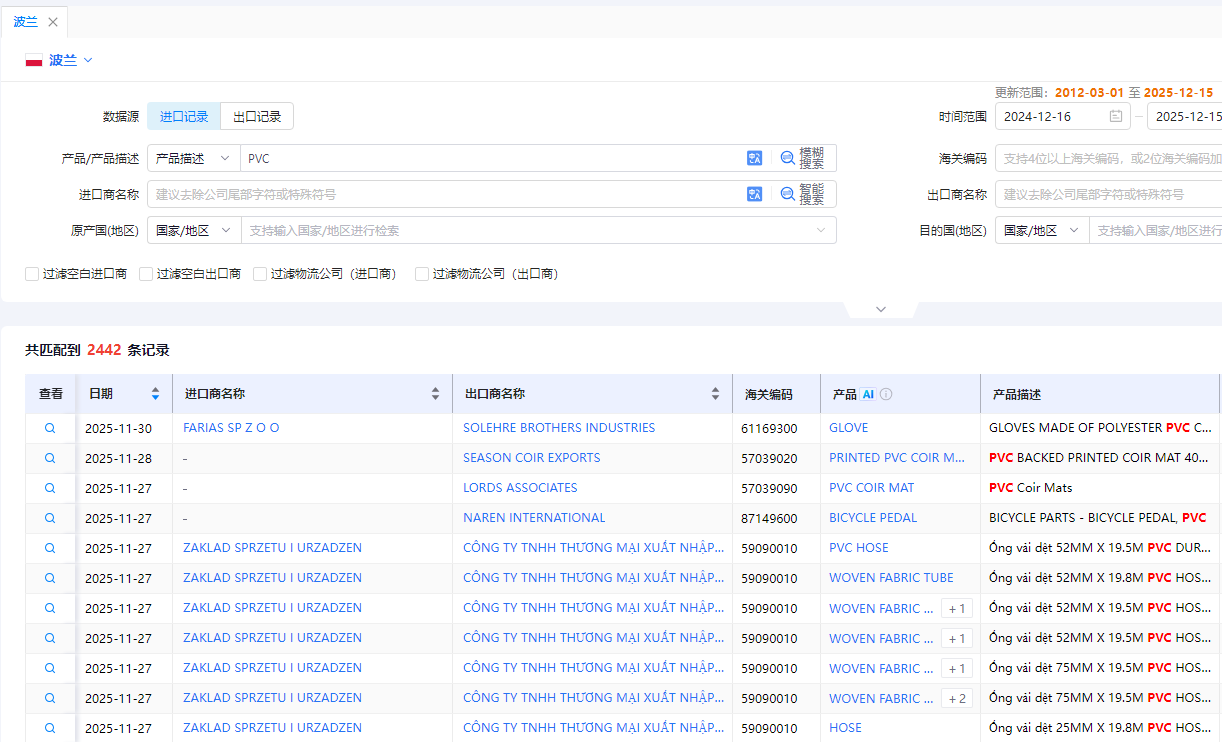Select the 进口记录 tab
Screen dimensions: 1222x742
183,116
